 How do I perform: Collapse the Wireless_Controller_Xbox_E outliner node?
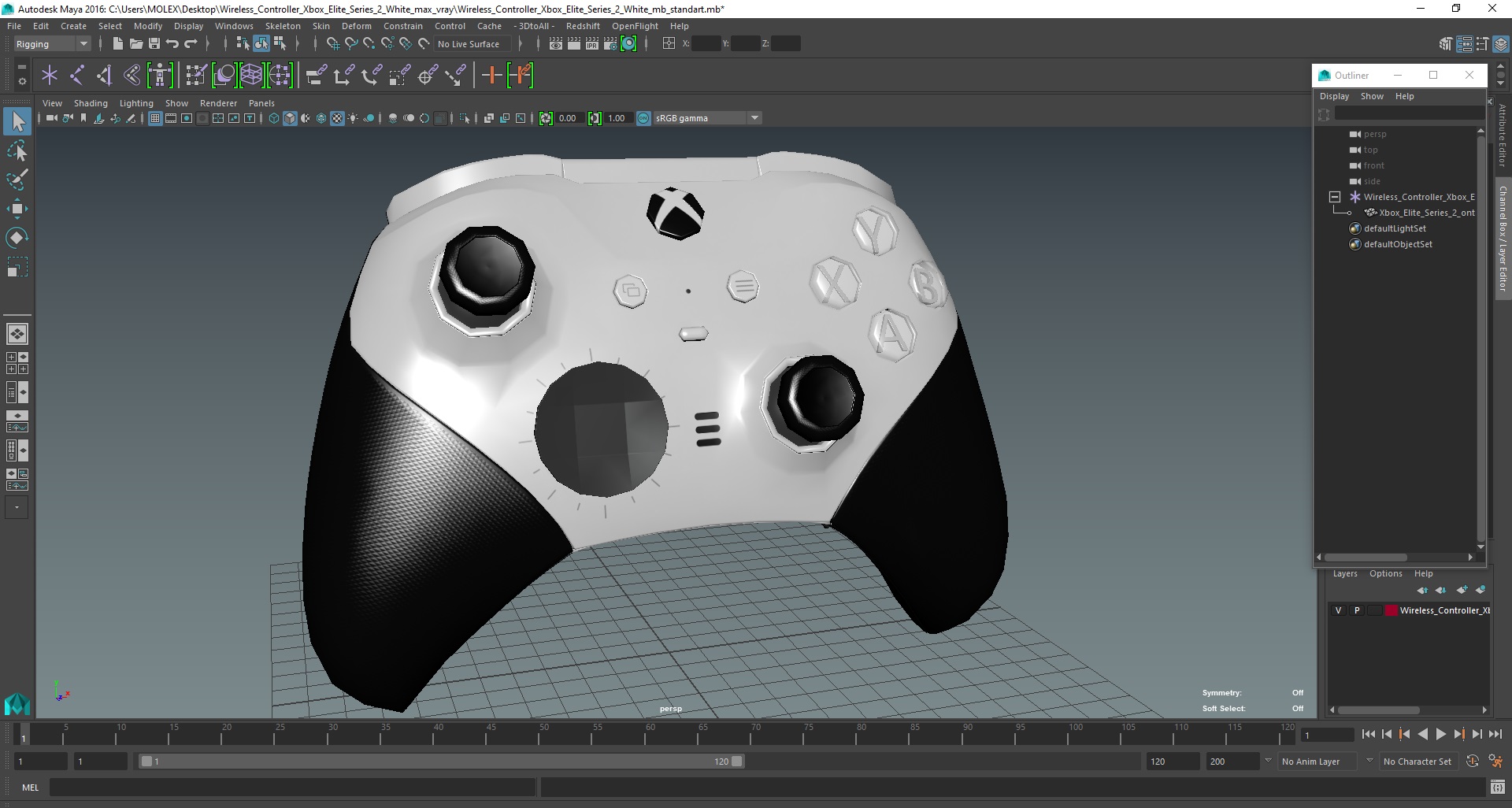click(x=1335, y=197)
